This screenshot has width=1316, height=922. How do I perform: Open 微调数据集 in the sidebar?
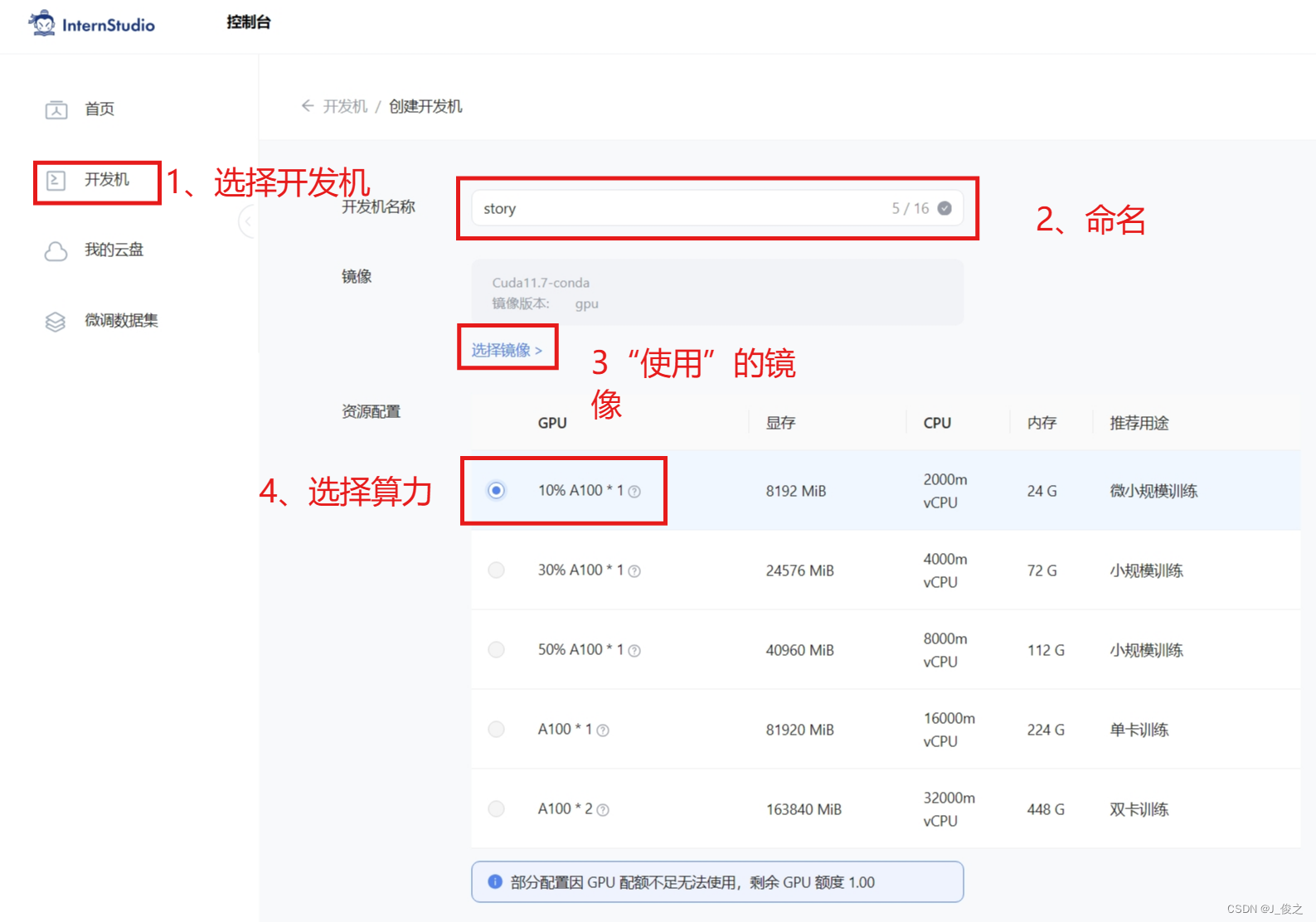click(x=121, y=321)
